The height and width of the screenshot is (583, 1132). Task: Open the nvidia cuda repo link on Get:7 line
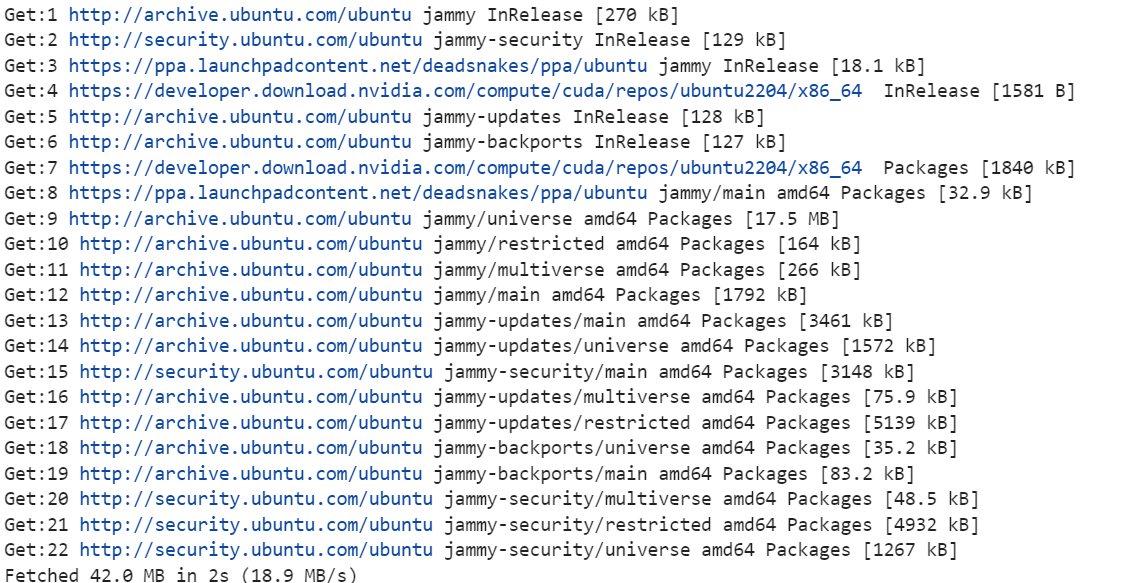click(465, 167)
